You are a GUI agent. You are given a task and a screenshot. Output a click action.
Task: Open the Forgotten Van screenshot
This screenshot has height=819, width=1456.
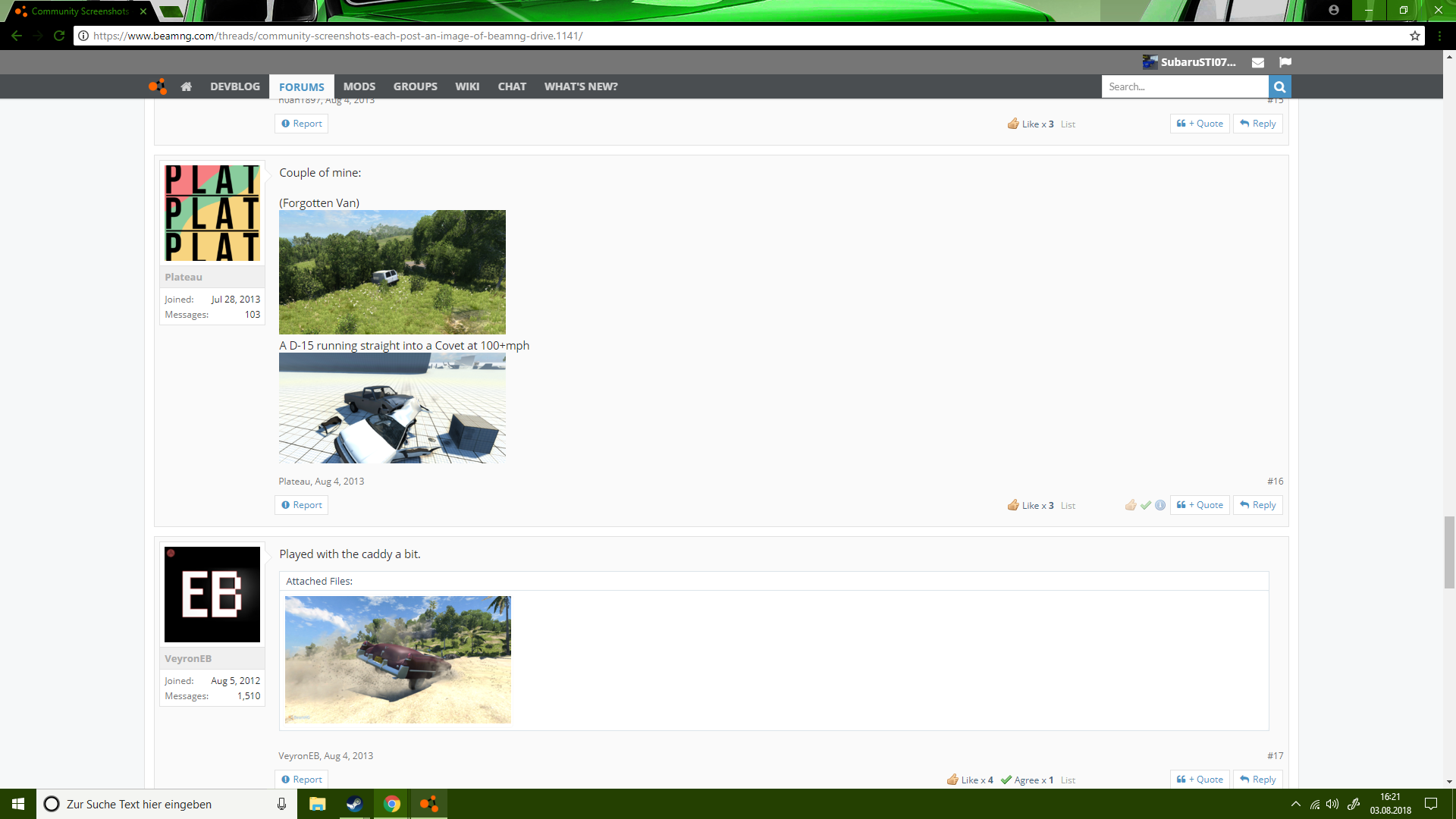coord(392,272)
